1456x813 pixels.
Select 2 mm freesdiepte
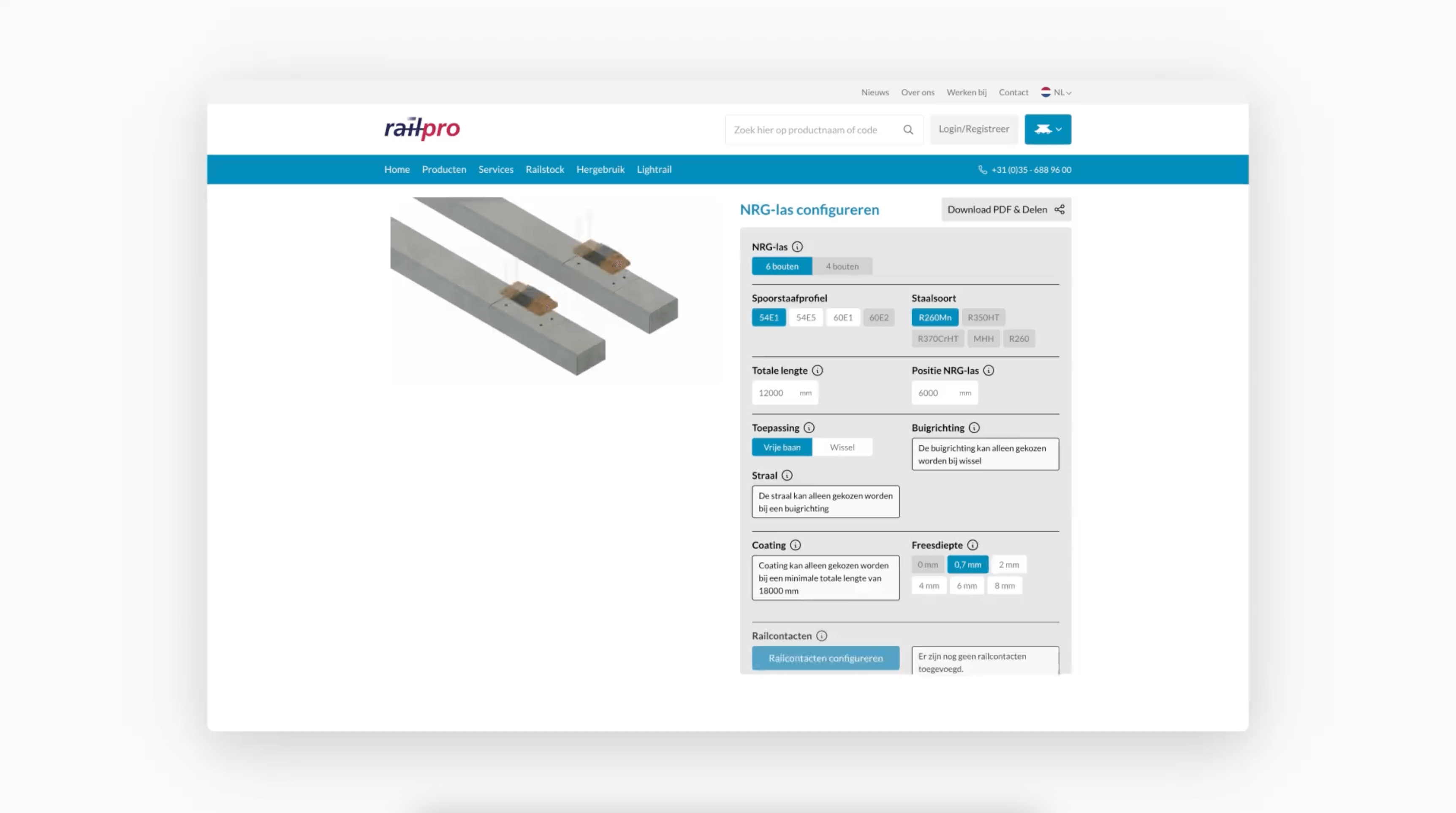click(1008, 564)
